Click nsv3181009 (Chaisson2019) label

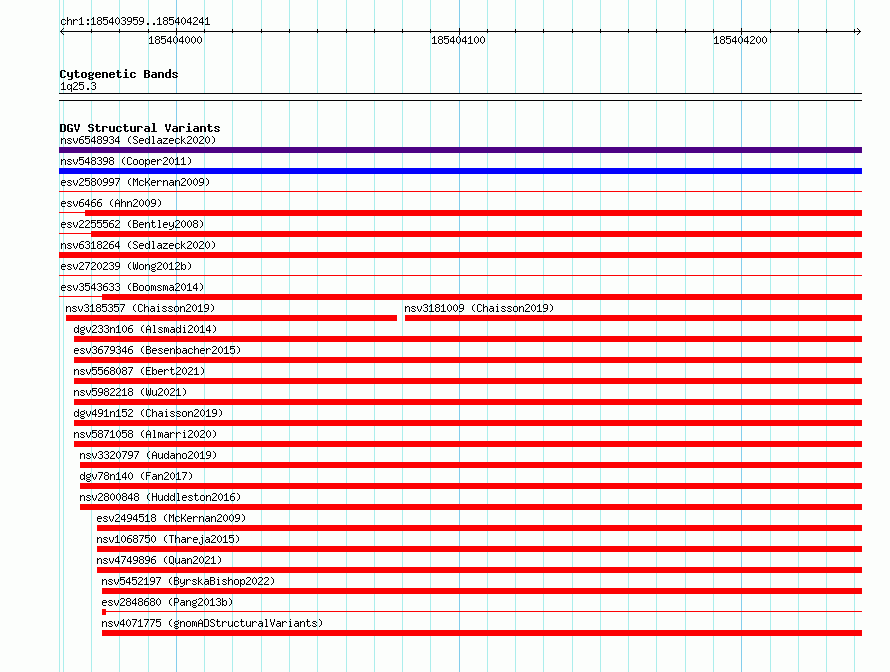(479, 308)
